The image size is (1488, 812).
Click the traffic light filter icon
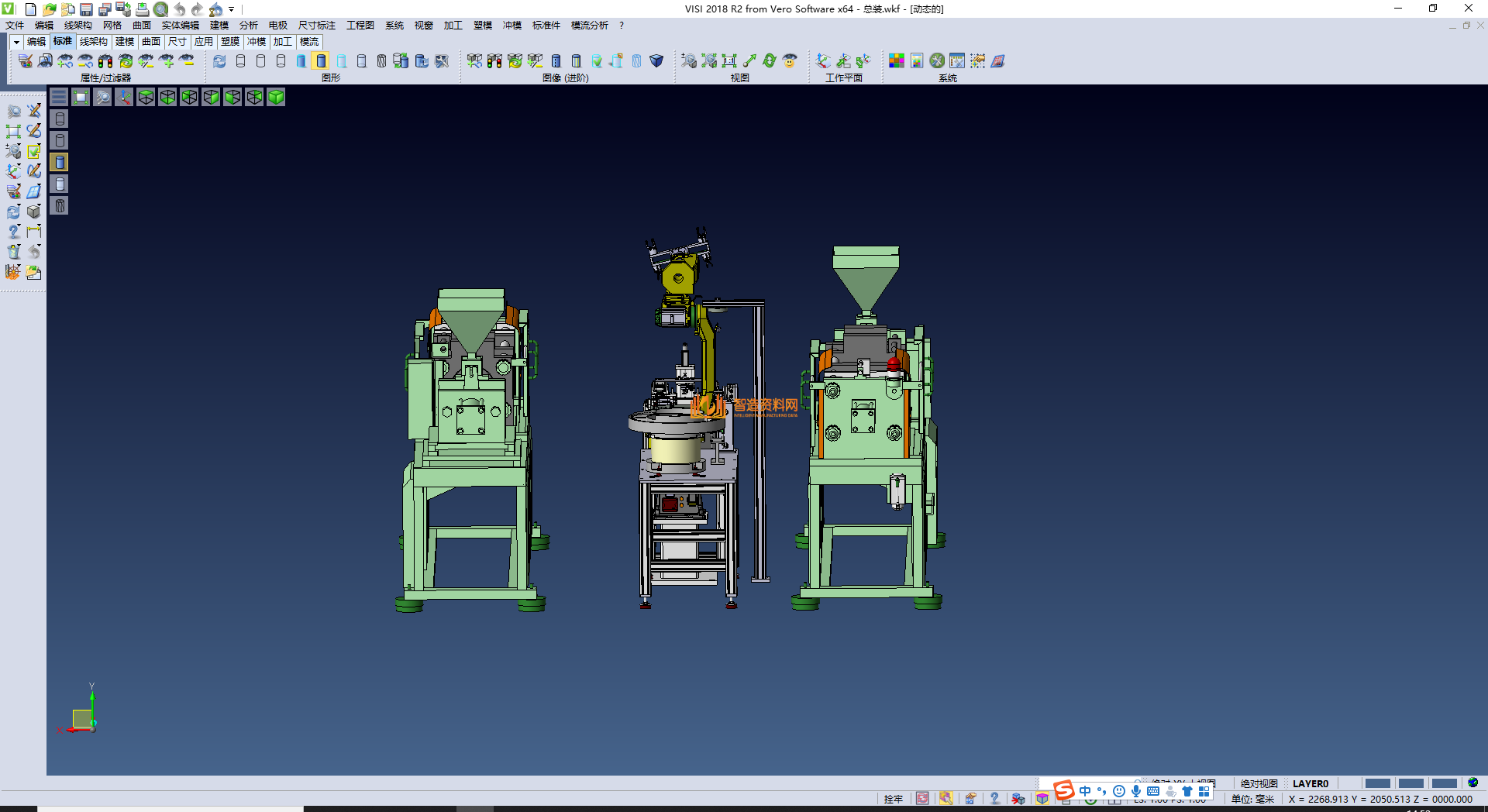pyautogui.click(x=105, y=60)
